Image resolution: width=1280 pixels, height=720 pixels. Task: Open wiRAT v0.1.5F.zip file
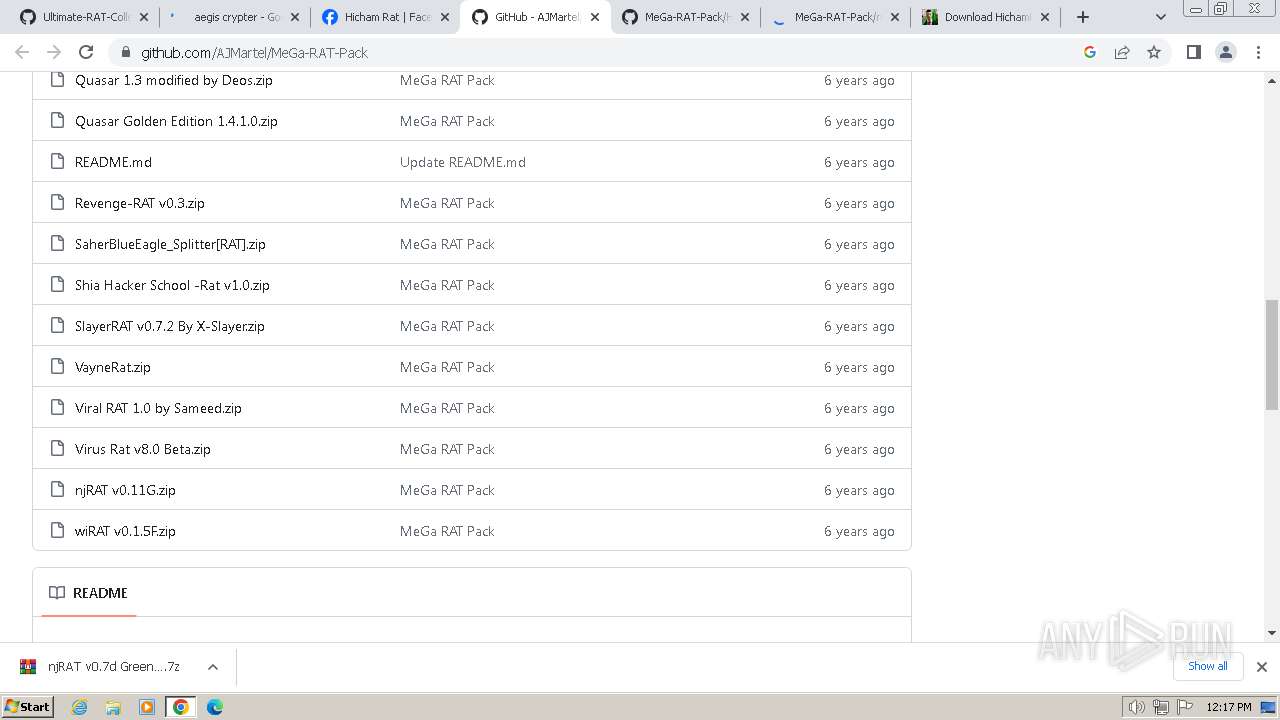125,531
